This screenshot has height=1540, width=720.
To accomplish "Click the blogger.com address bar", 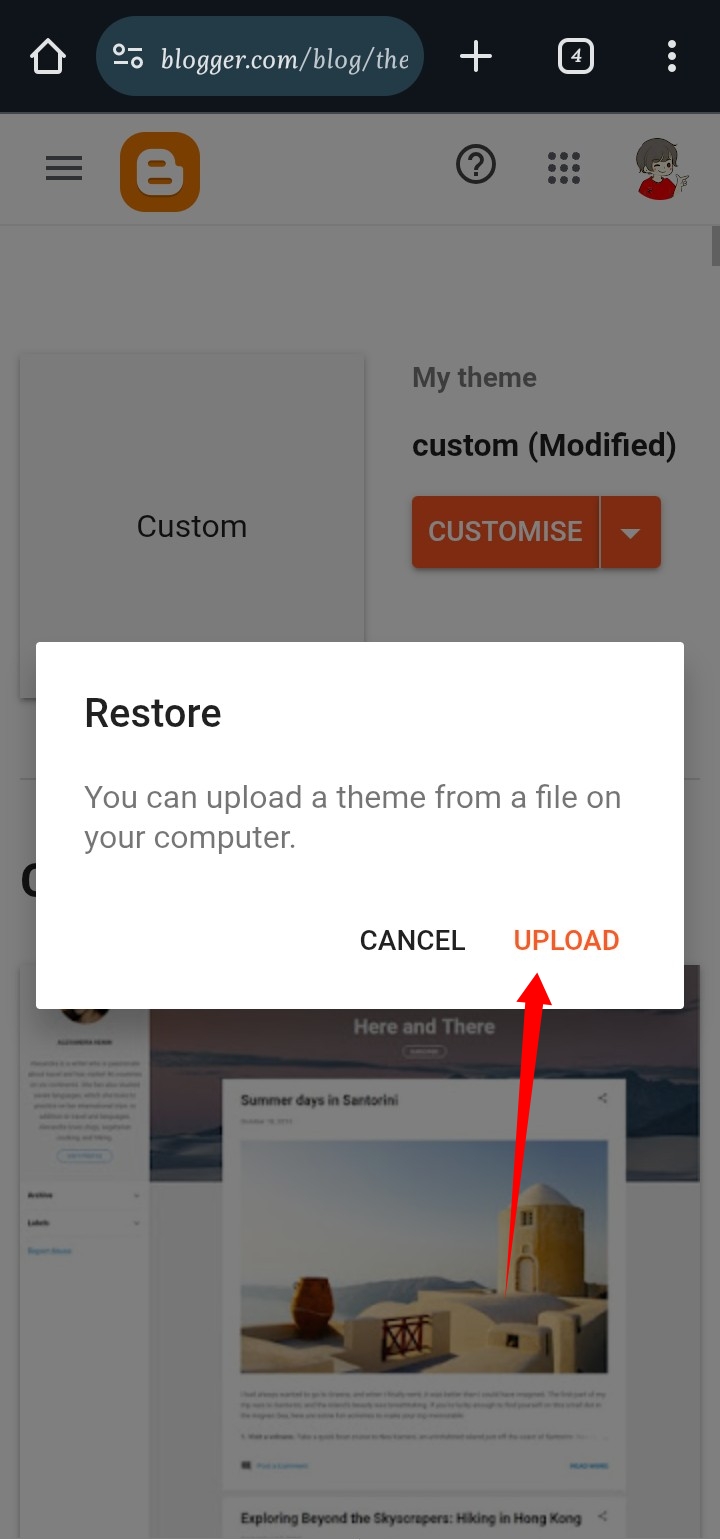I will coord(260,57).
